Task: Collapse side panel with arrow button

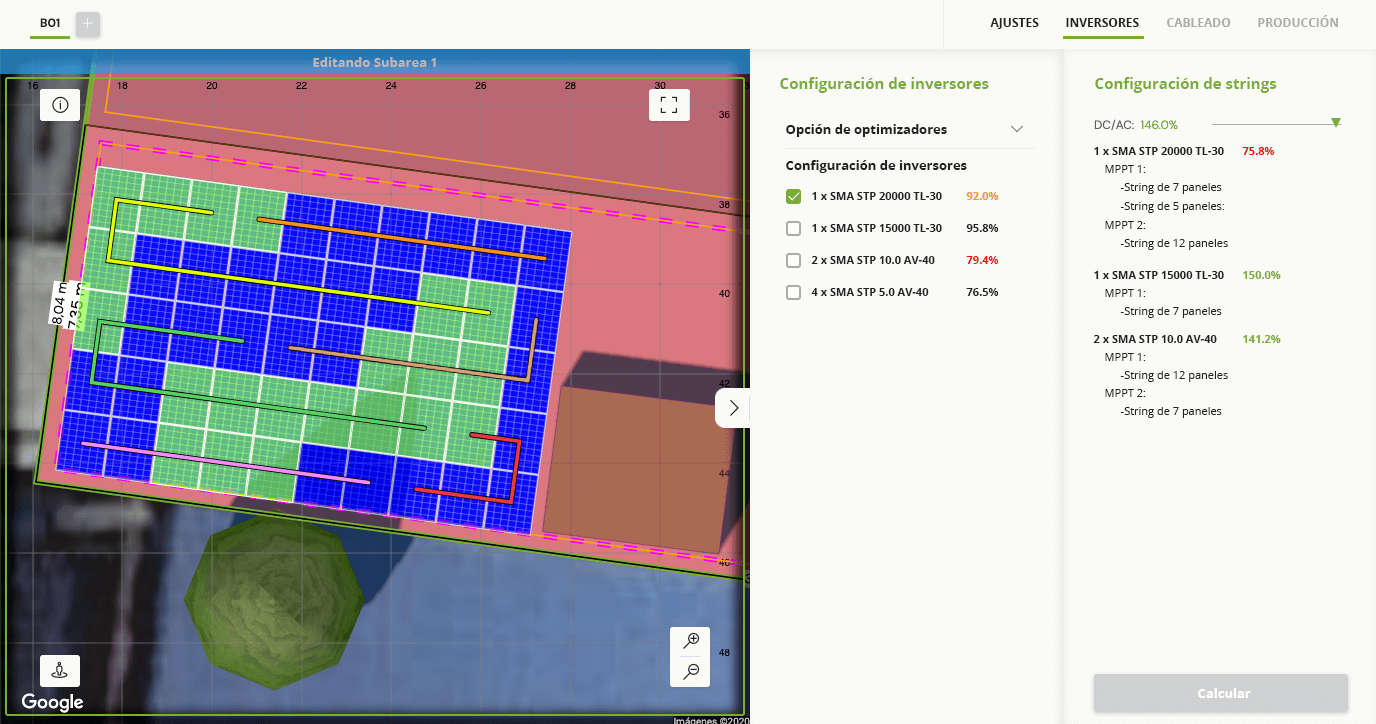Action: (x=733, y=408)
